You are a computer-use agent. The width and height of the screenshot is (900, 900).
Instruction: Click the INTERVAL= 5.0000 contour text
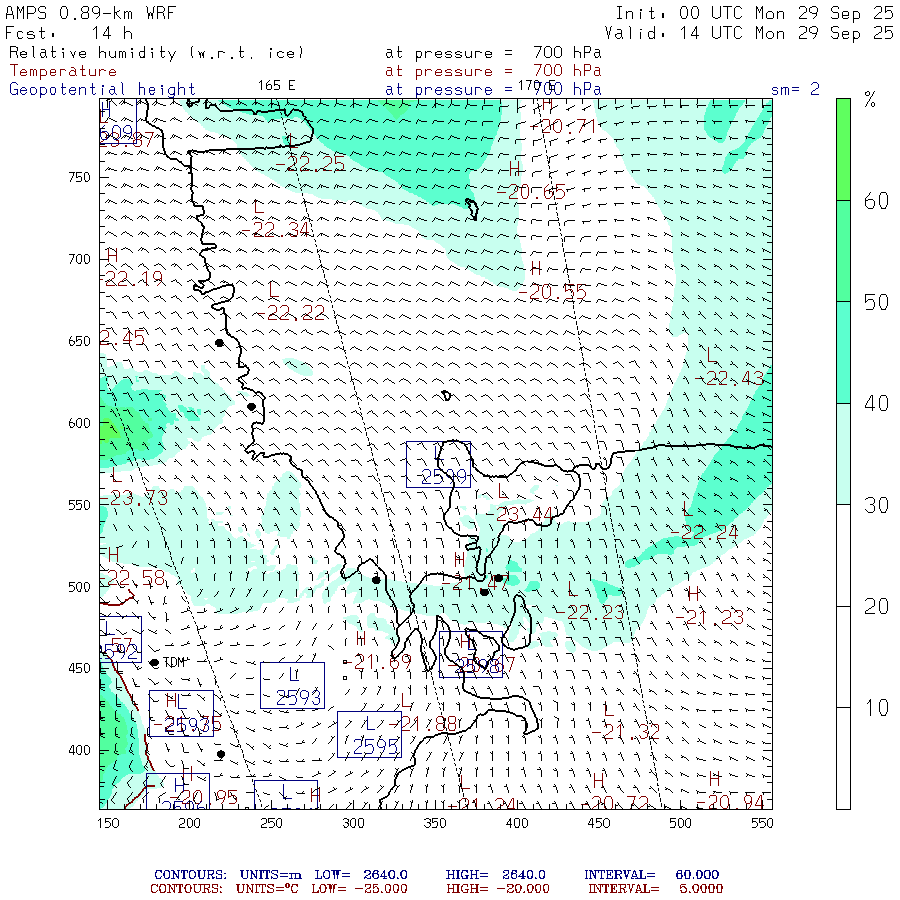[655, 889]
